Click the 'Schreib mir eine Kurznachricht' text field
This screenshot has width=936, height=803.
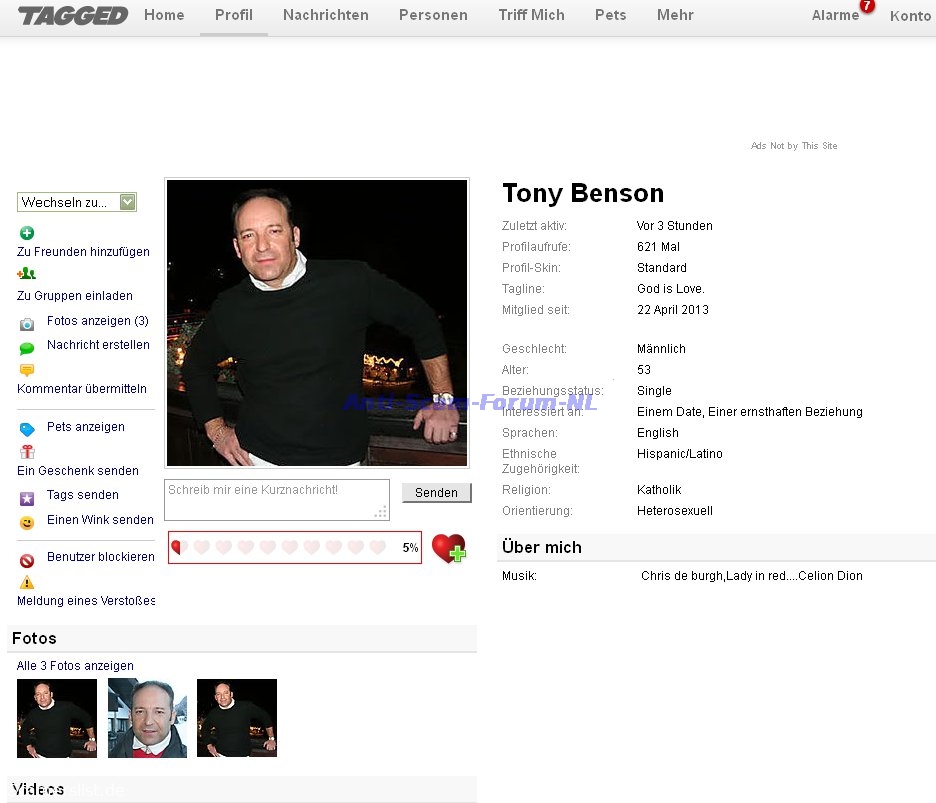click(277, 500)
